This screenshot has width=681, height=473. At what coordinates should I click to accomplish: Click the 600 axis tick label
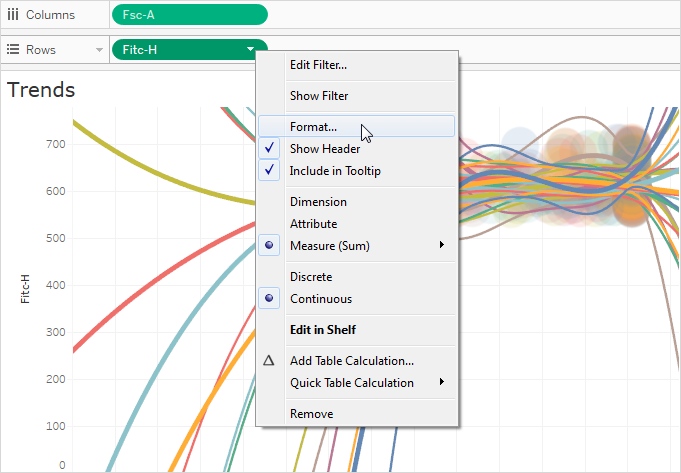point(56,191)
